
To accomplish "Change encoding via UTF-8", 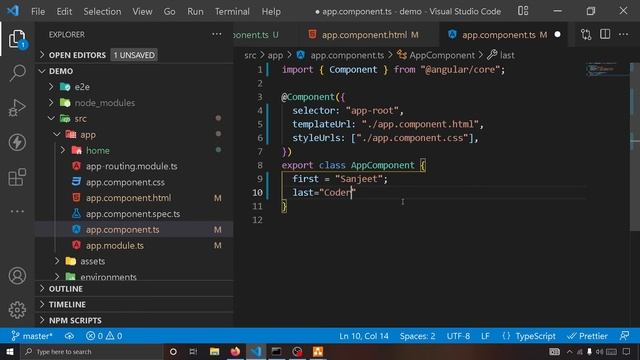I will point(458,336).
